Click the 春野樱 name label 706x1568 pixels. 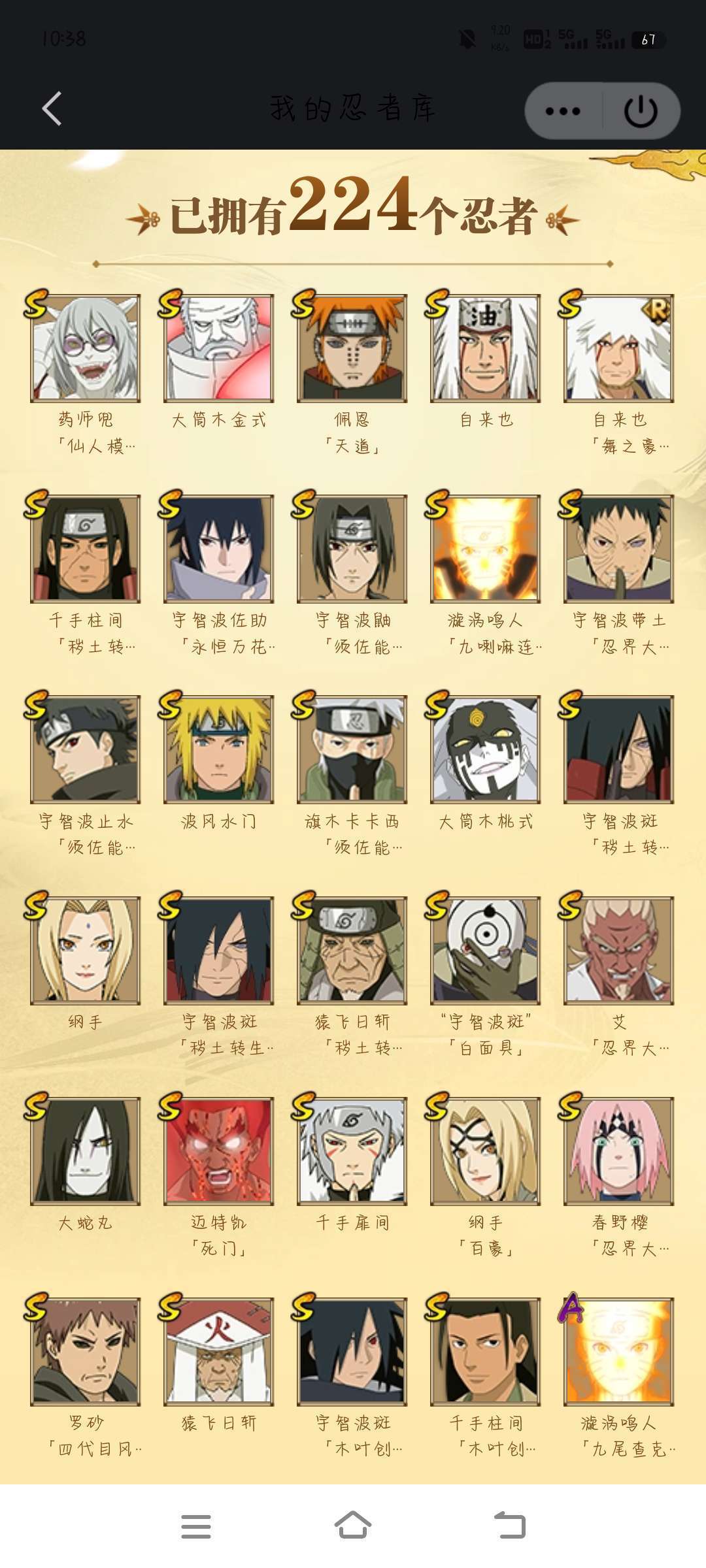coord(620,1222)
